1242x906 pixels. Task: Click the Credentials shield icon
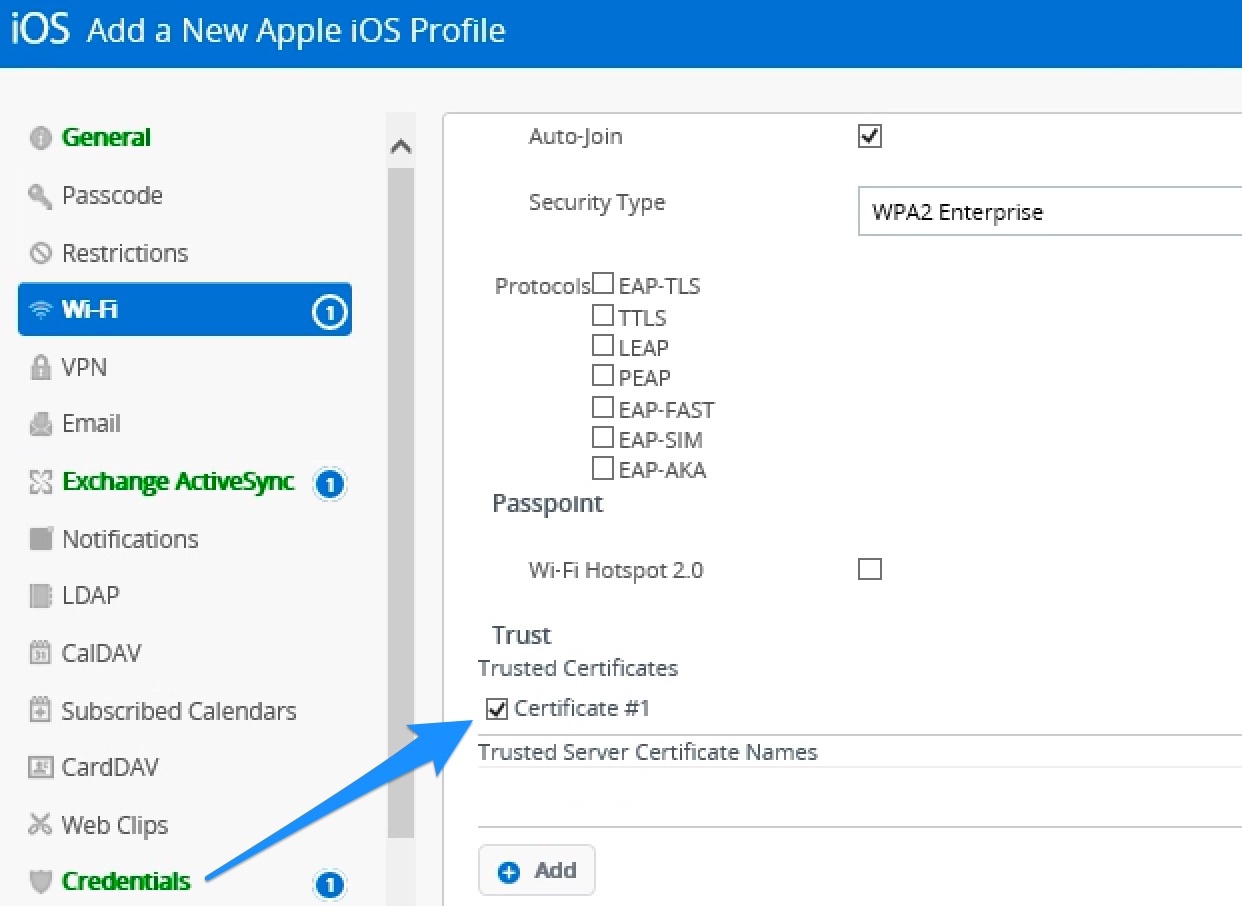point(40,882)
